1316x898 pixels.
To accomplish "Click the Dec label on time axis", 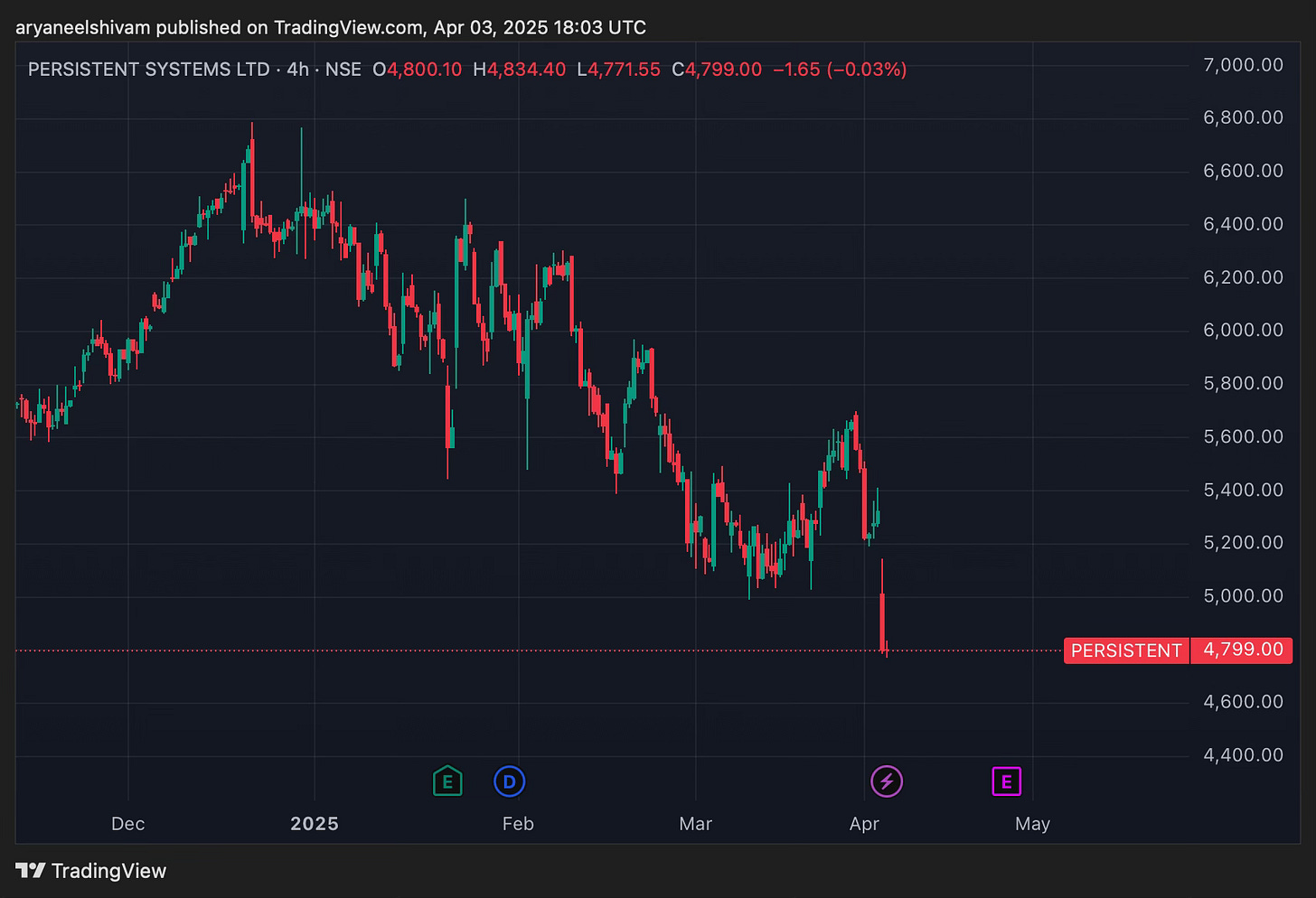I will tap(127, 824).
